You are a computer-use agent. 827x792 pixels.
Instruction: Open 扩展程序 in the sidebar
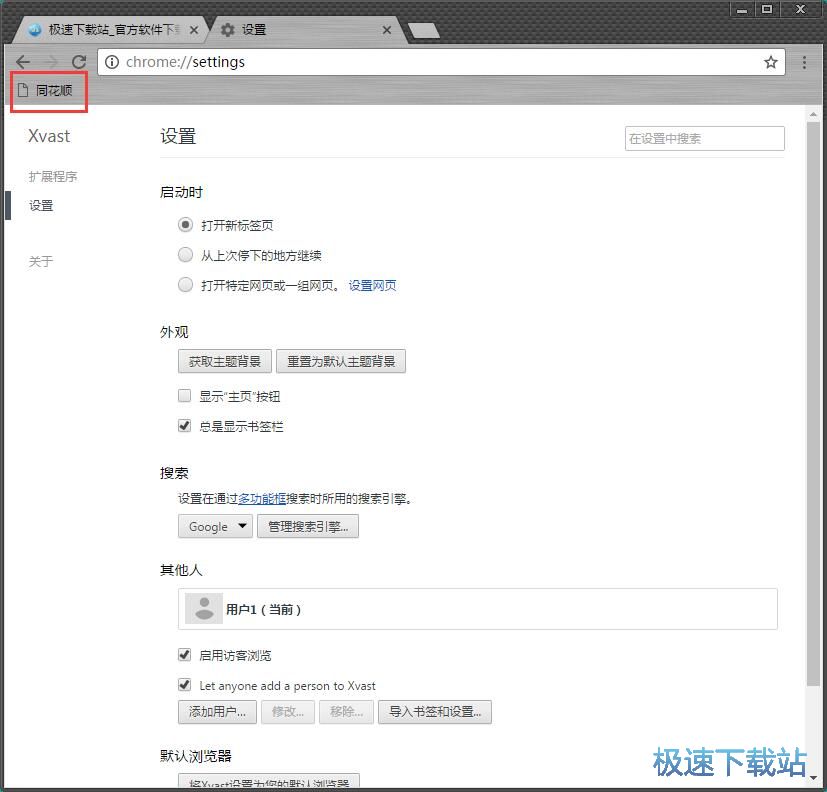pyautogui.click(x=53, y=177)
